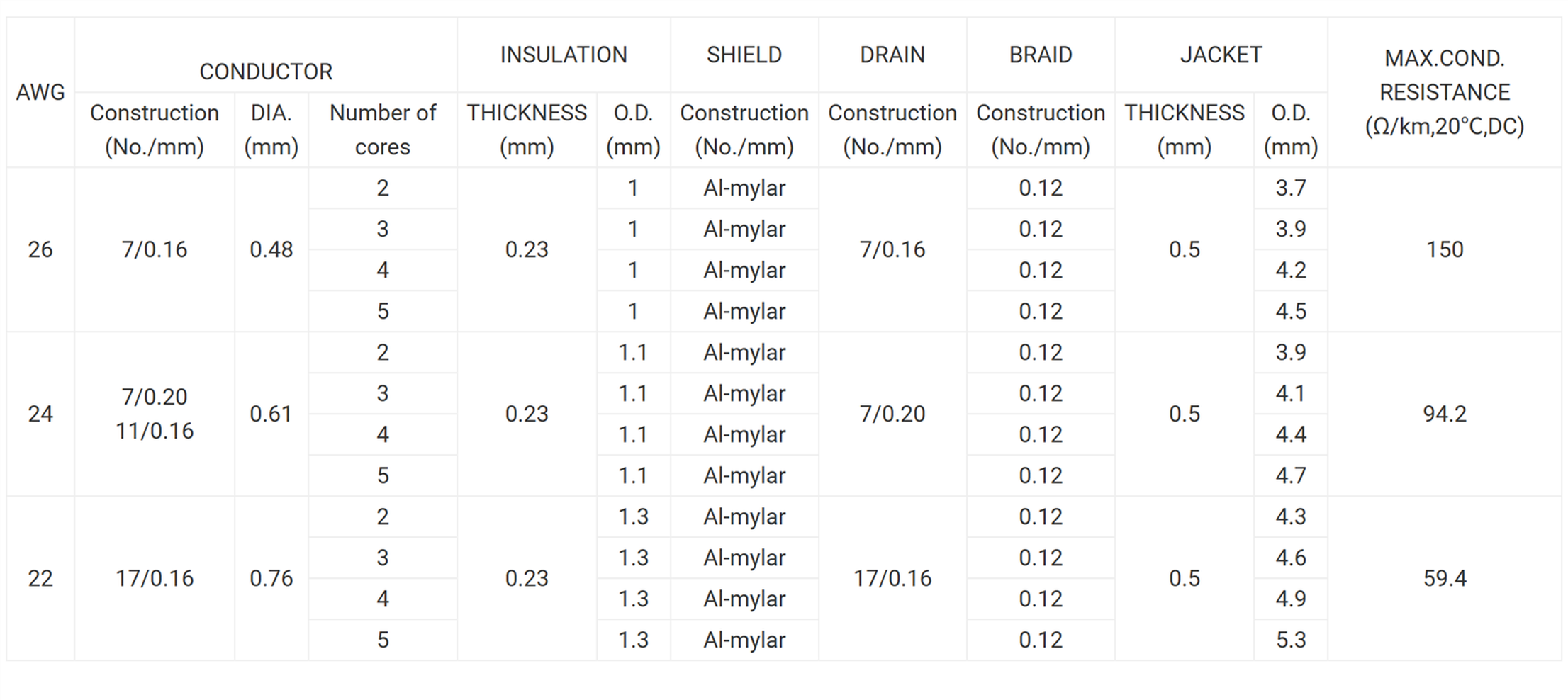Select the 0.76 conductor diameter cell

271,578
